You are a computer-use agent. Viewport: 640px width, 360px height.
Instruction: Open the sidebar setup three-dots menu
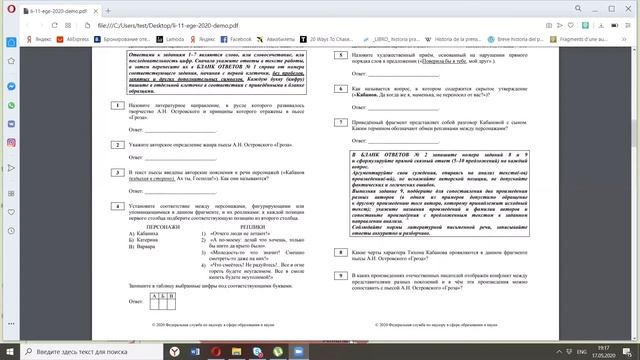click(11, 324)
